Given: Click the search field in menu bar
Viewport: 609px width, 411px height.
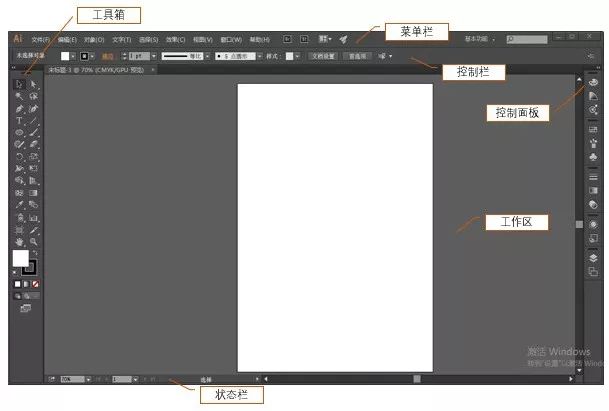Looking at the screenshot, I should click(x=527, y=39).
